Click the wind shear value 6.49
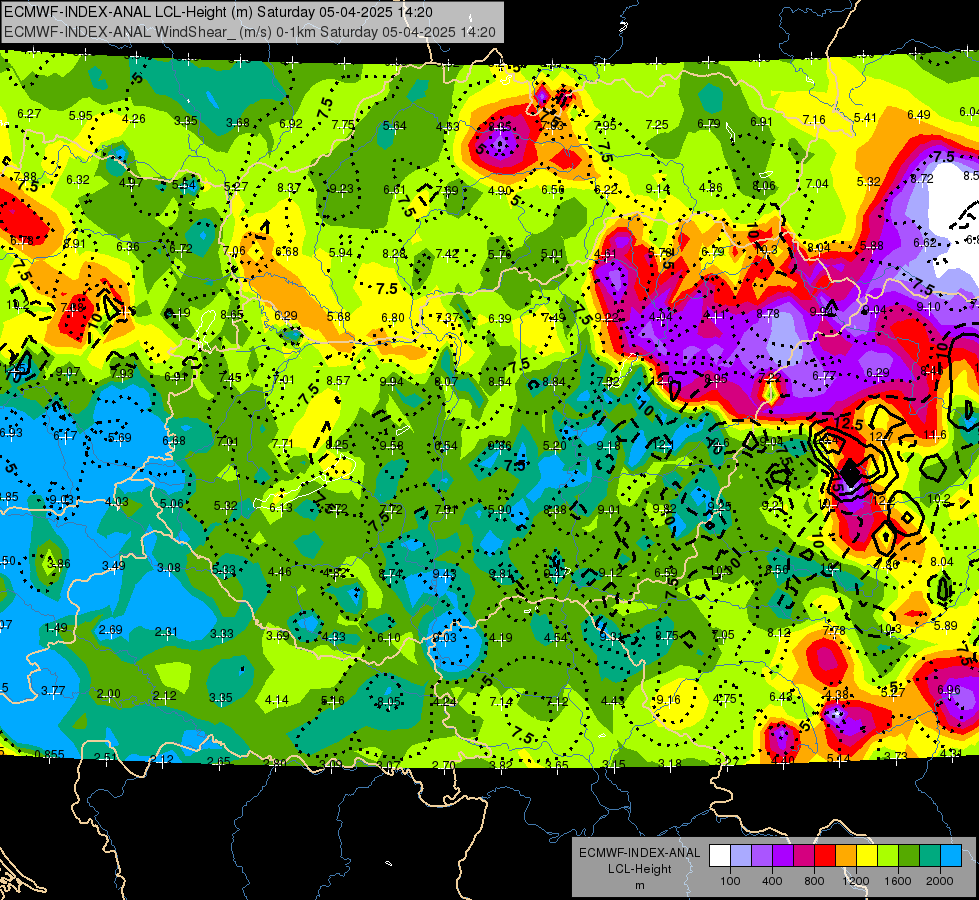This screenshot has width=979, height=900. click(918, 114)
